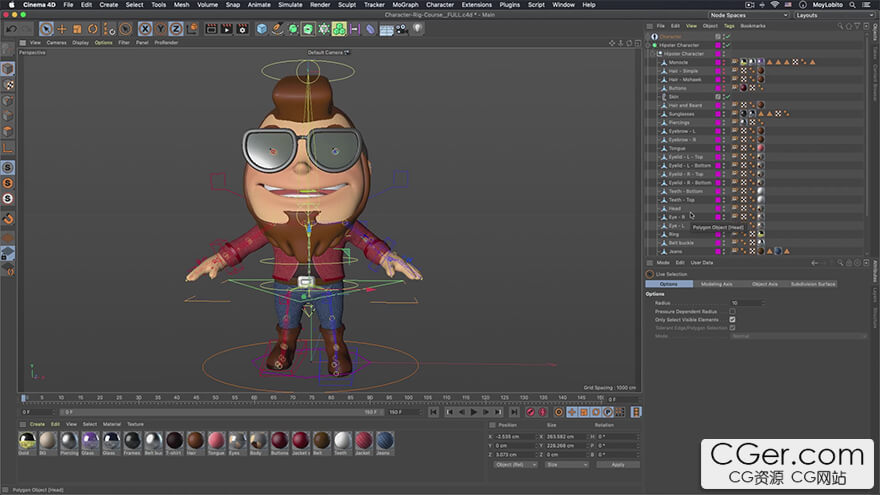Toggle the Y axis lock
The width and height of the screenshot is (880, 495).
click(161, 29)
